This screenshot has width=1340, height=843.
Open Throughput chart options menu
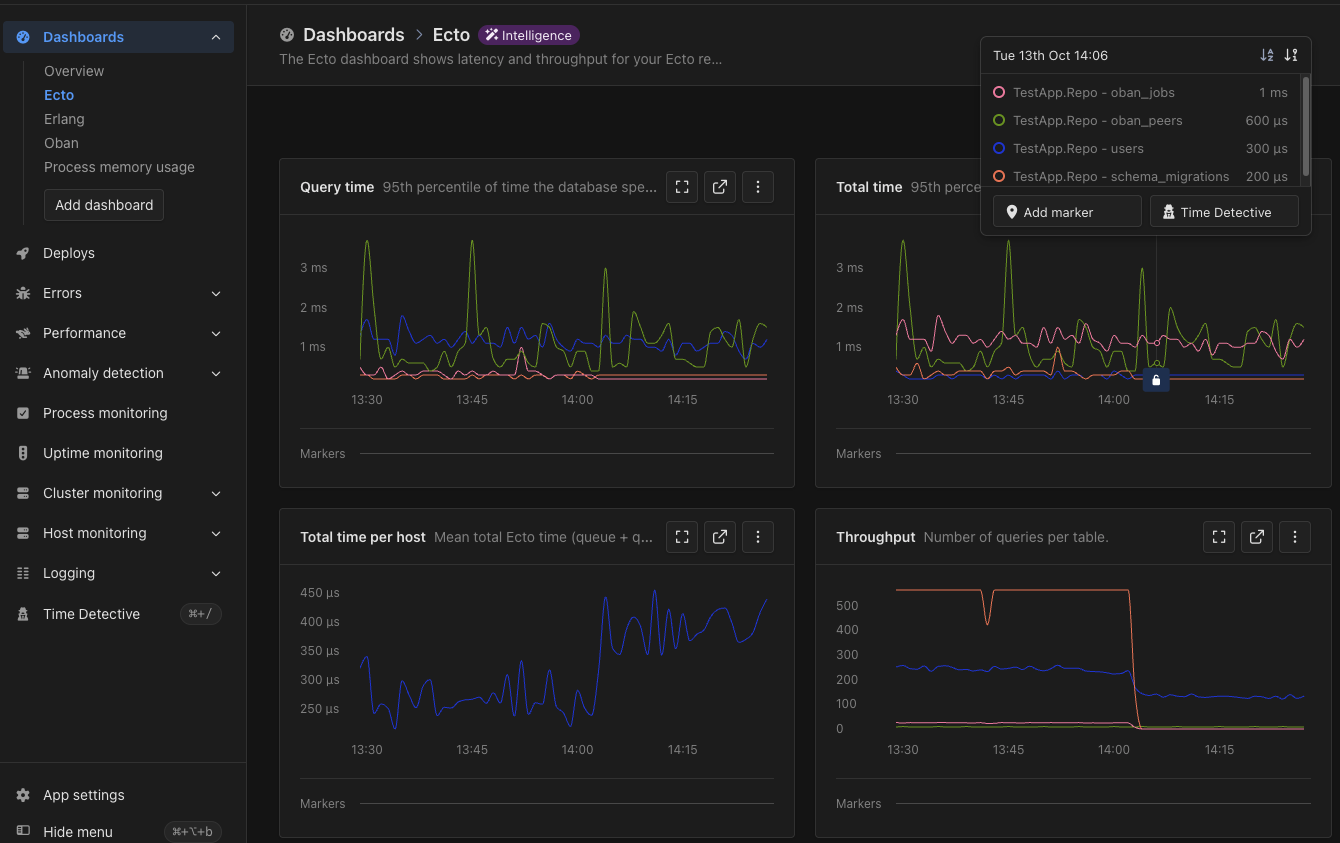tap(1295, 537)
